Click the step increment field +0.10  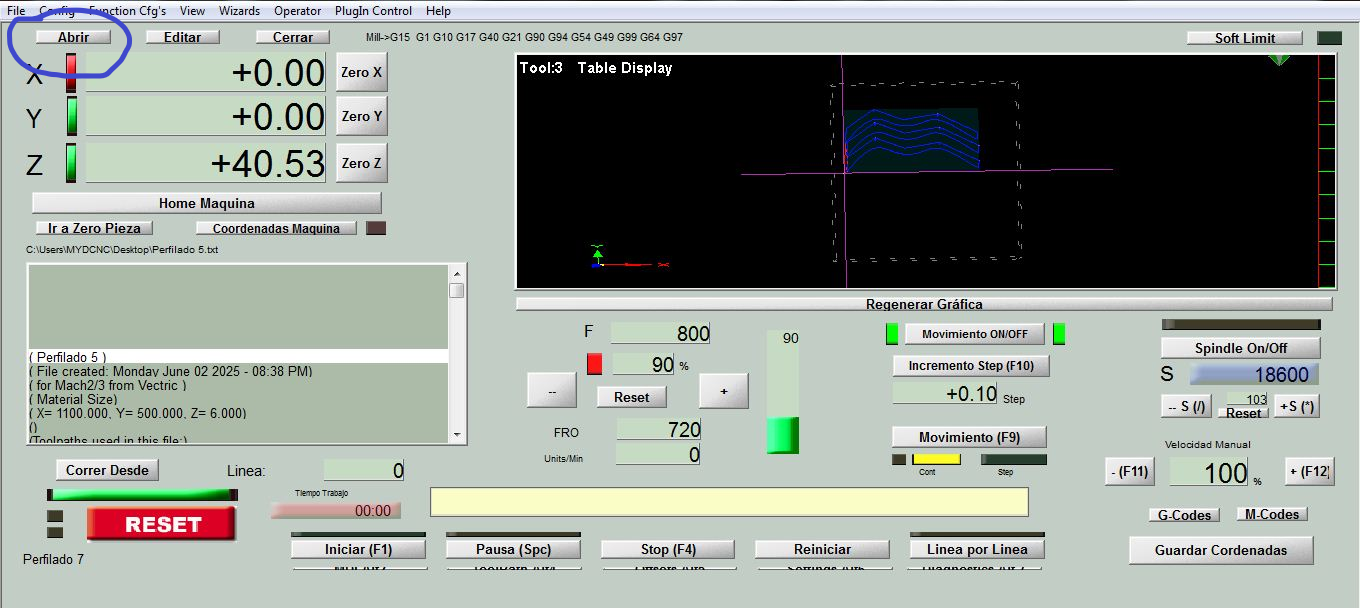(x=945, y=393)
